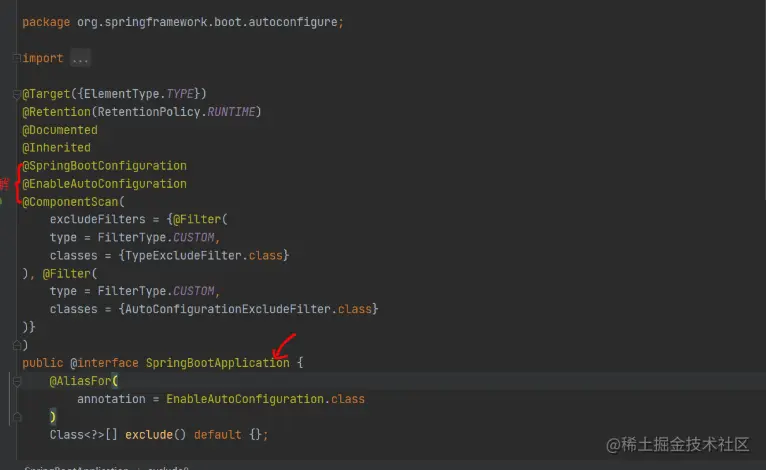This screenshot has height=470, width=766.
Task: Click the fold-end marker above public @interface
Action: [16, 345]
